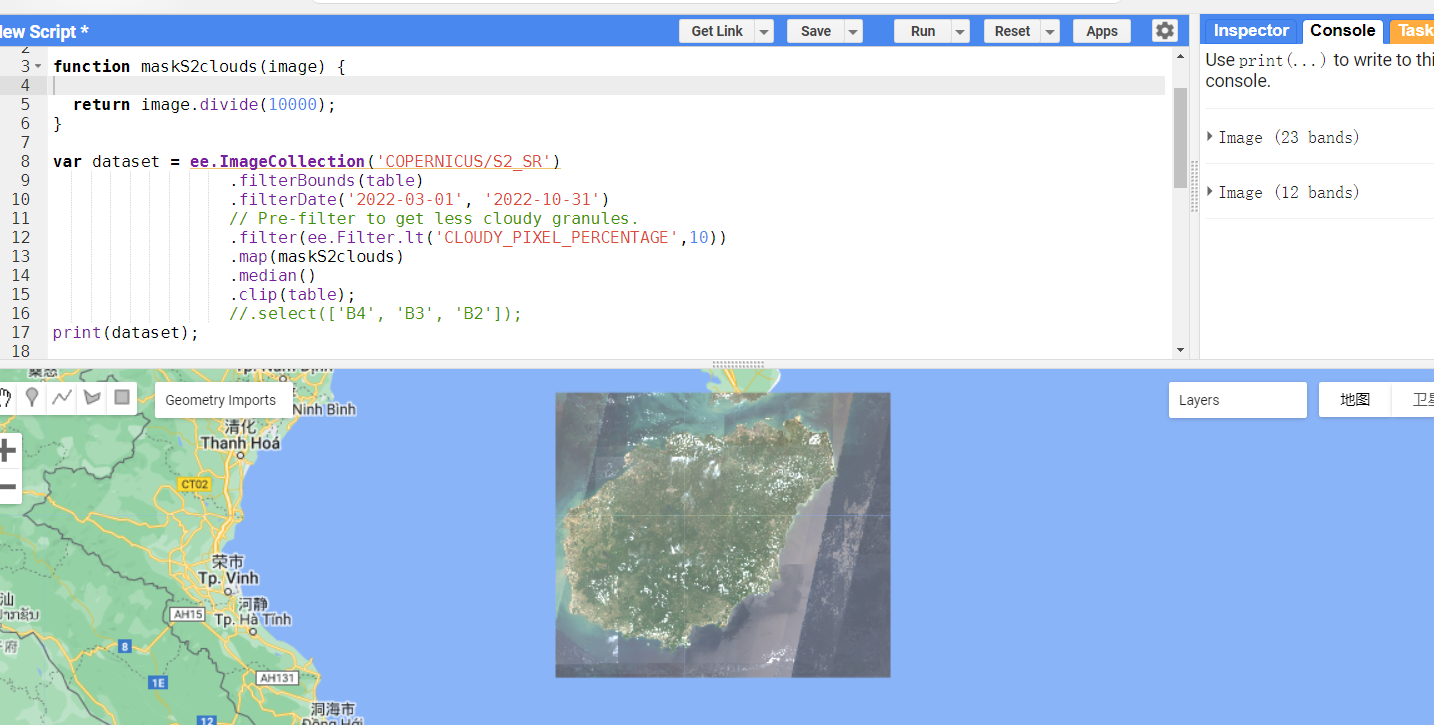Open the Layers panel on map
The width and height of the screenshot is (1434, 725).
(x=1237, y=400)
